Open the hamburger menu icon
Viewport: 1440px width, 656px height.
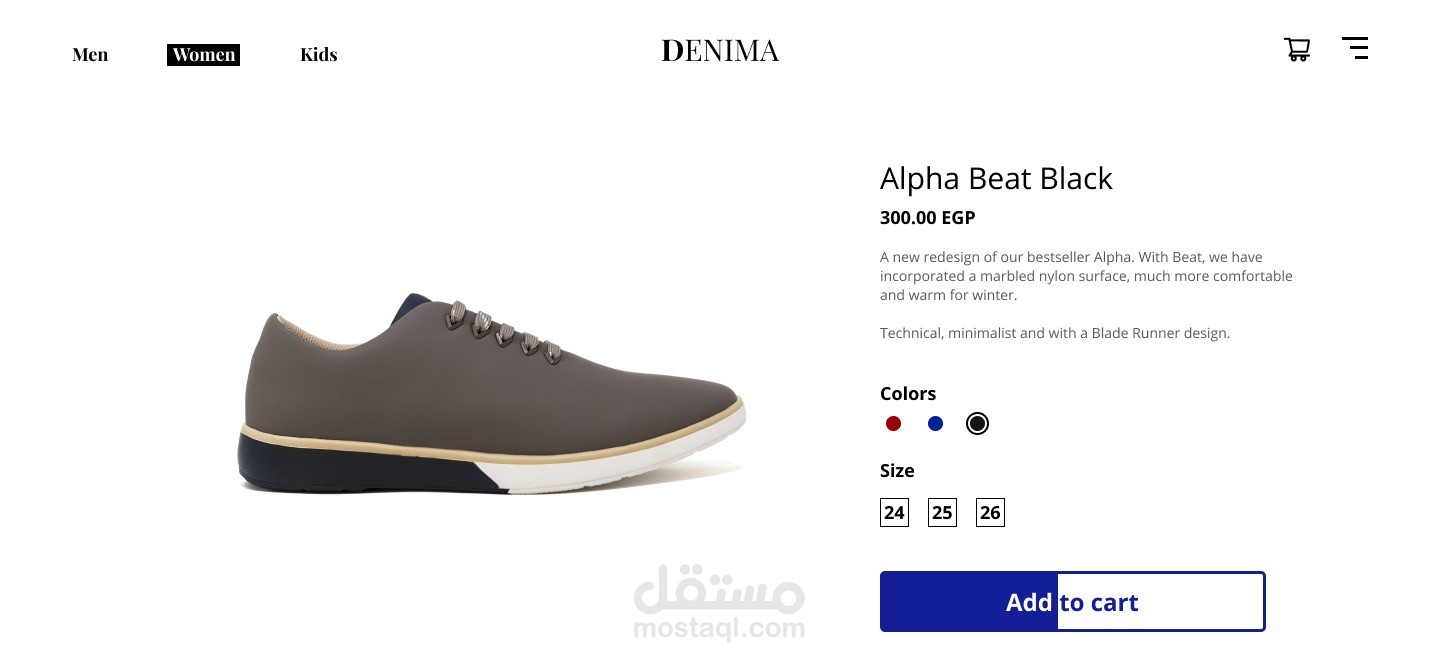tap(1355, 48)
